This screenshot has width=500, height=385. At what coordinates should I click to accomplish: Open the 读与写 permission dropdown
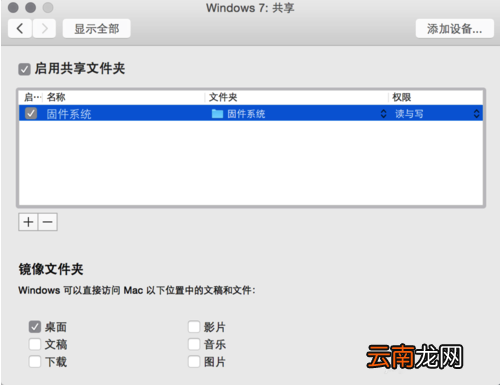(x=476, y=114)
